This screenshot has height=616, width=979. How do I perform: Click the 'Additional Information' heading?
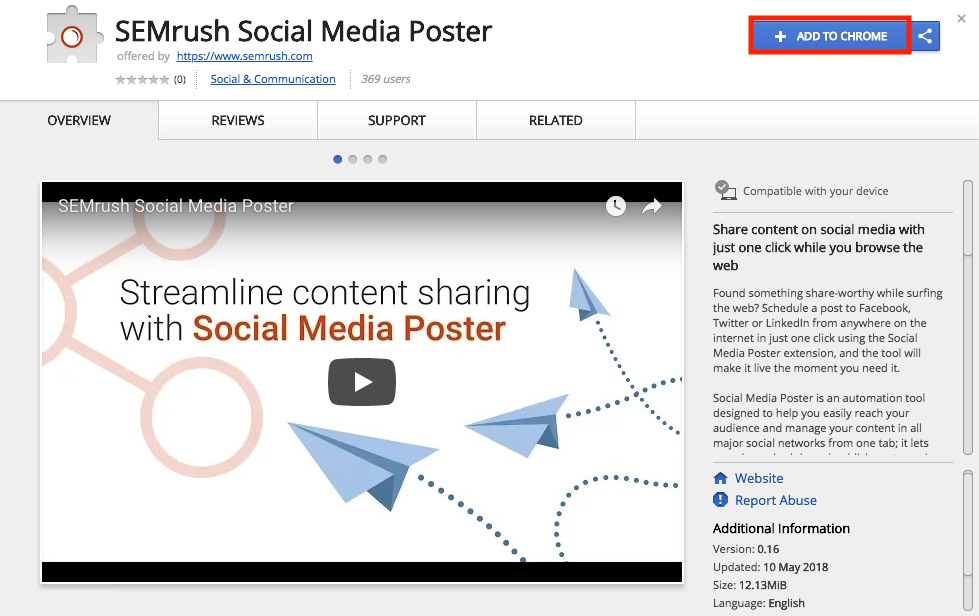(781, 529)
